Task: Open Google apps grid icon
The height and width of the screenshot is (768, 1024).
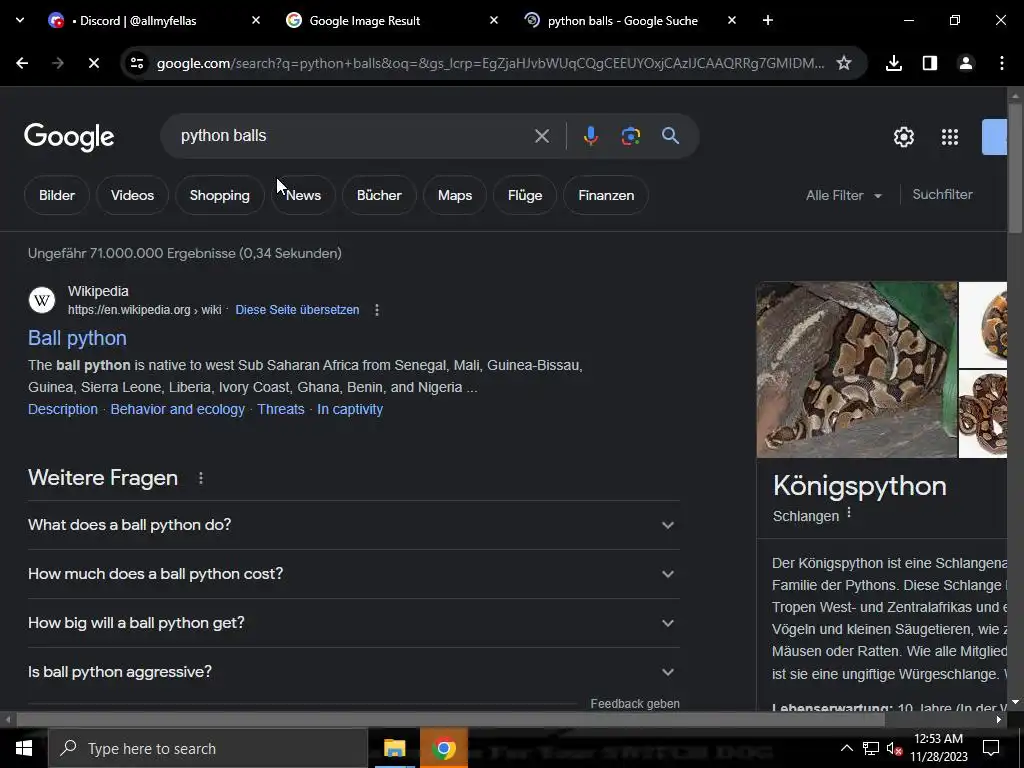Action: (950, 137)
